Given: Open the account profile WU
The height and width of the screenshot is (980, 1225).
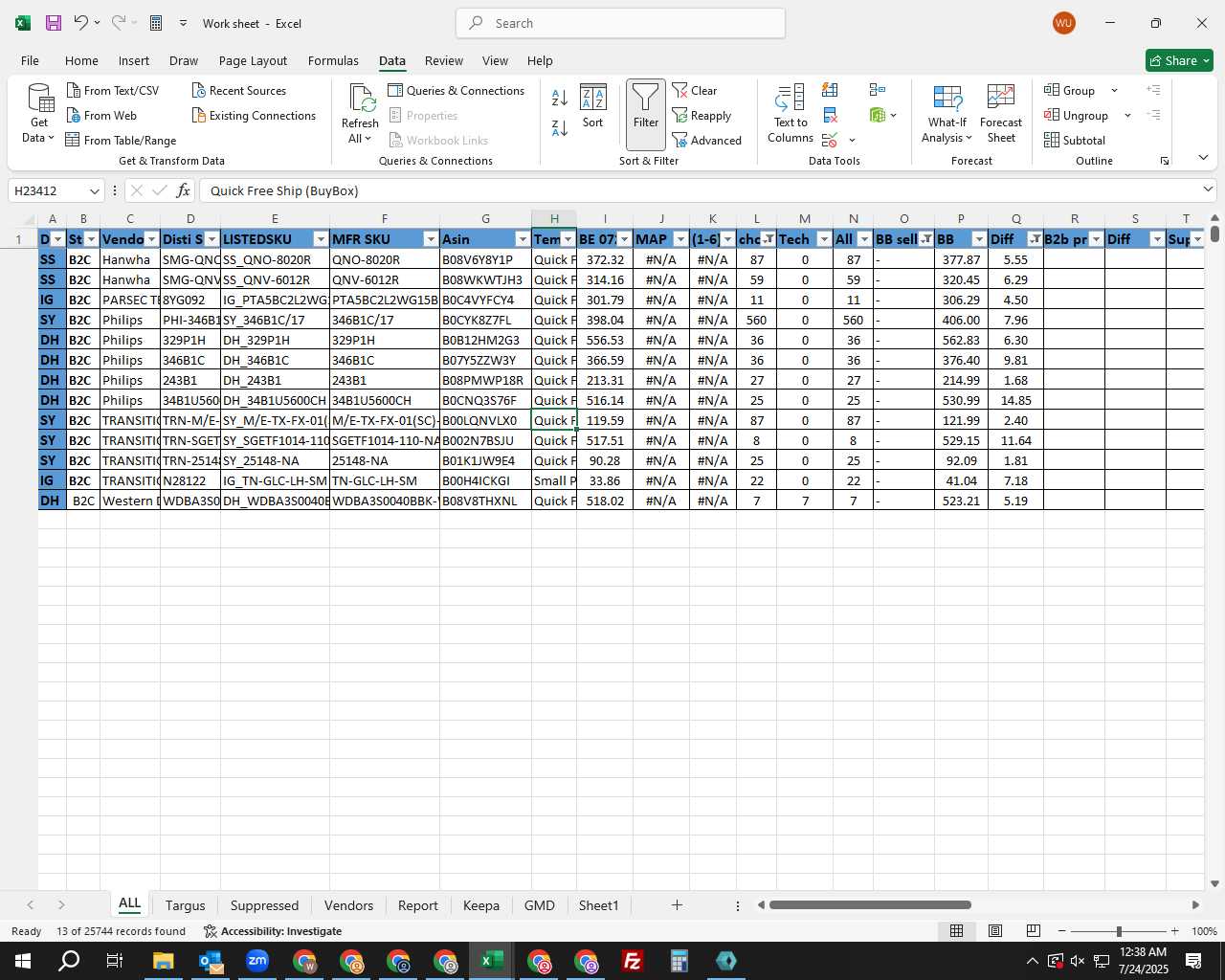Looking at the screenshot, I should (1063, 23).
